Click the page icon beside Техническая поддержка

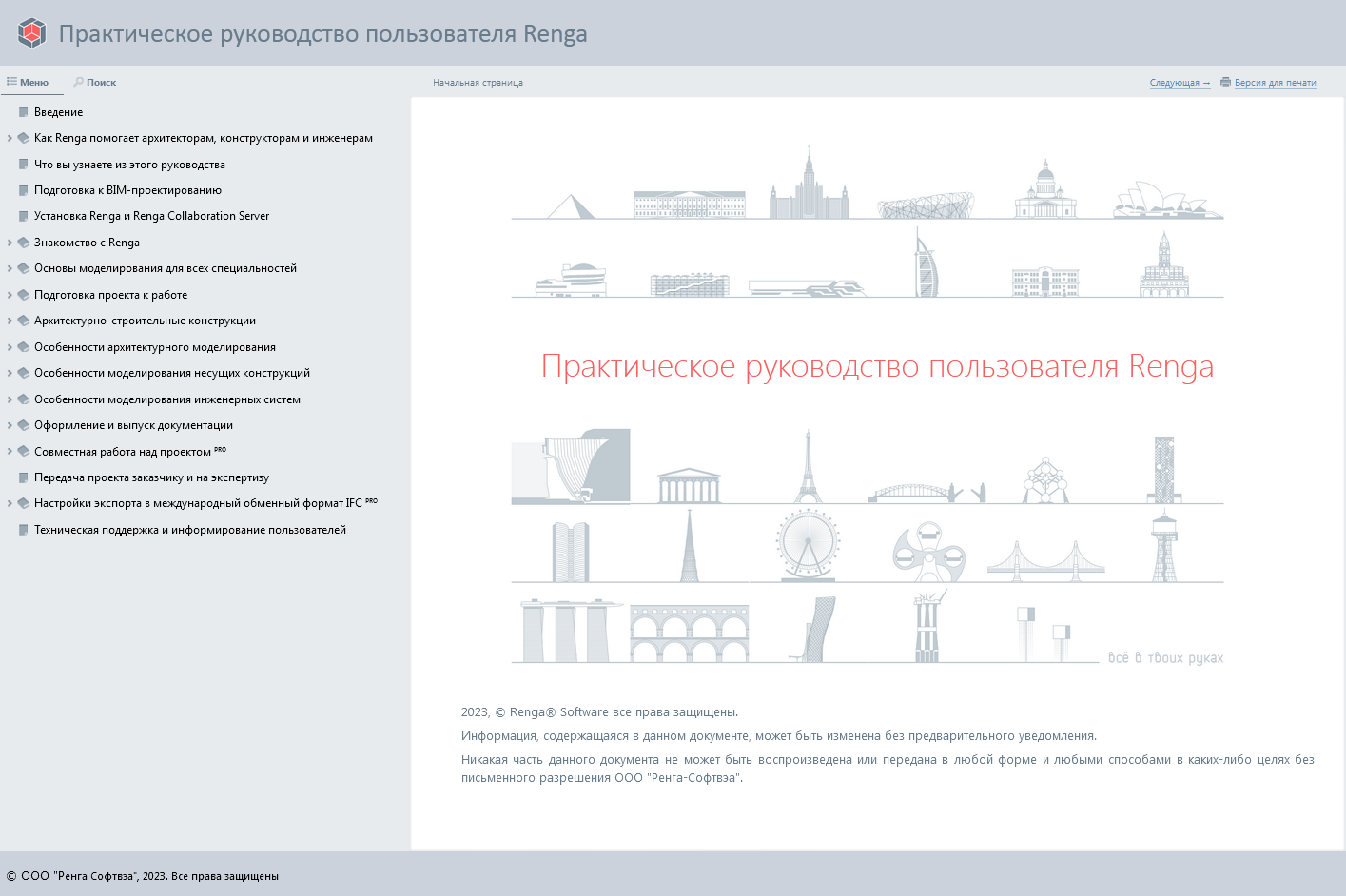24,530
